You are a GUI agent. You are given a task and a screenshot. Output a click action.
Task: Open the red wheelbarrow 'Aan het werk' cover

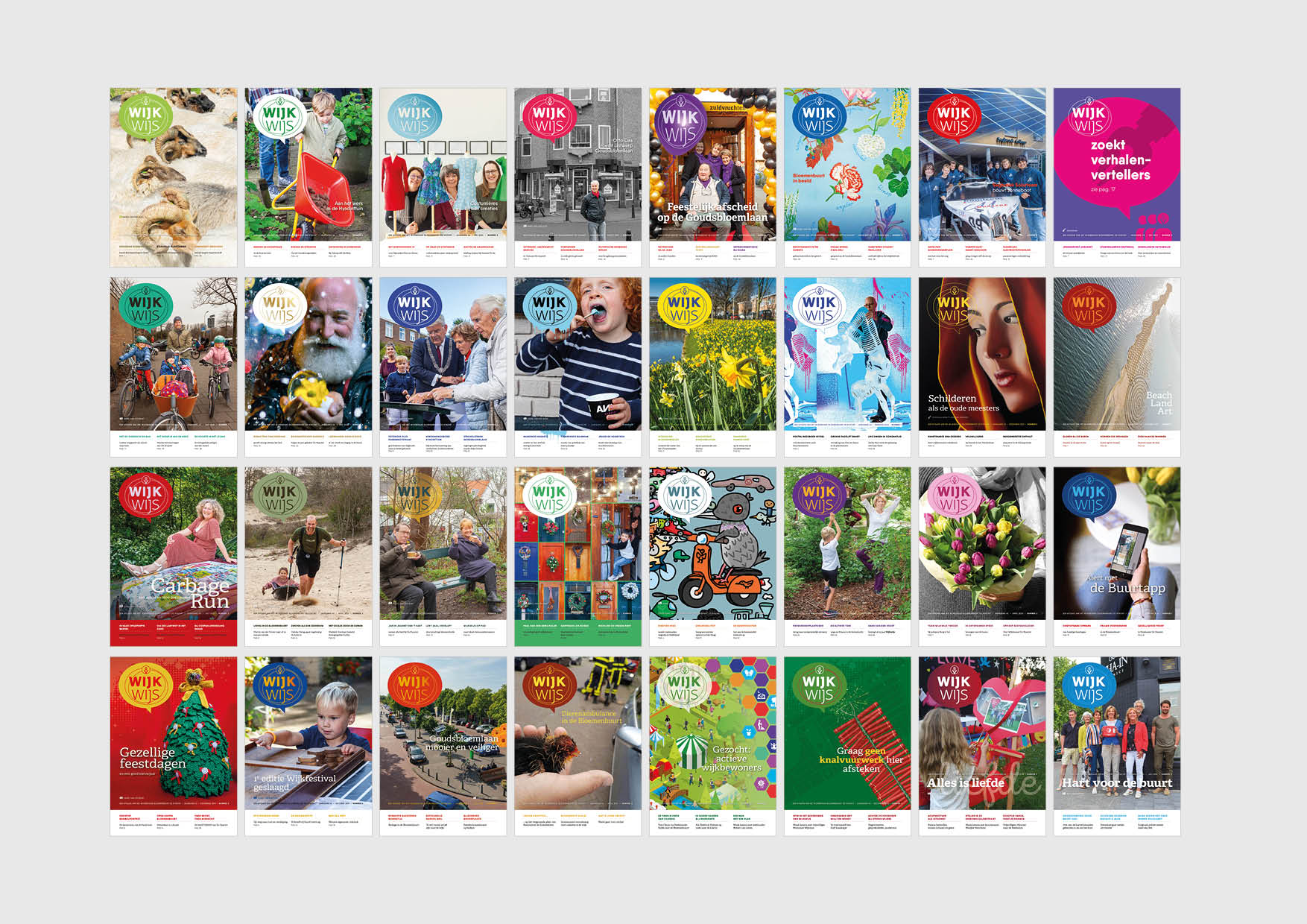[x=308, y=177]
